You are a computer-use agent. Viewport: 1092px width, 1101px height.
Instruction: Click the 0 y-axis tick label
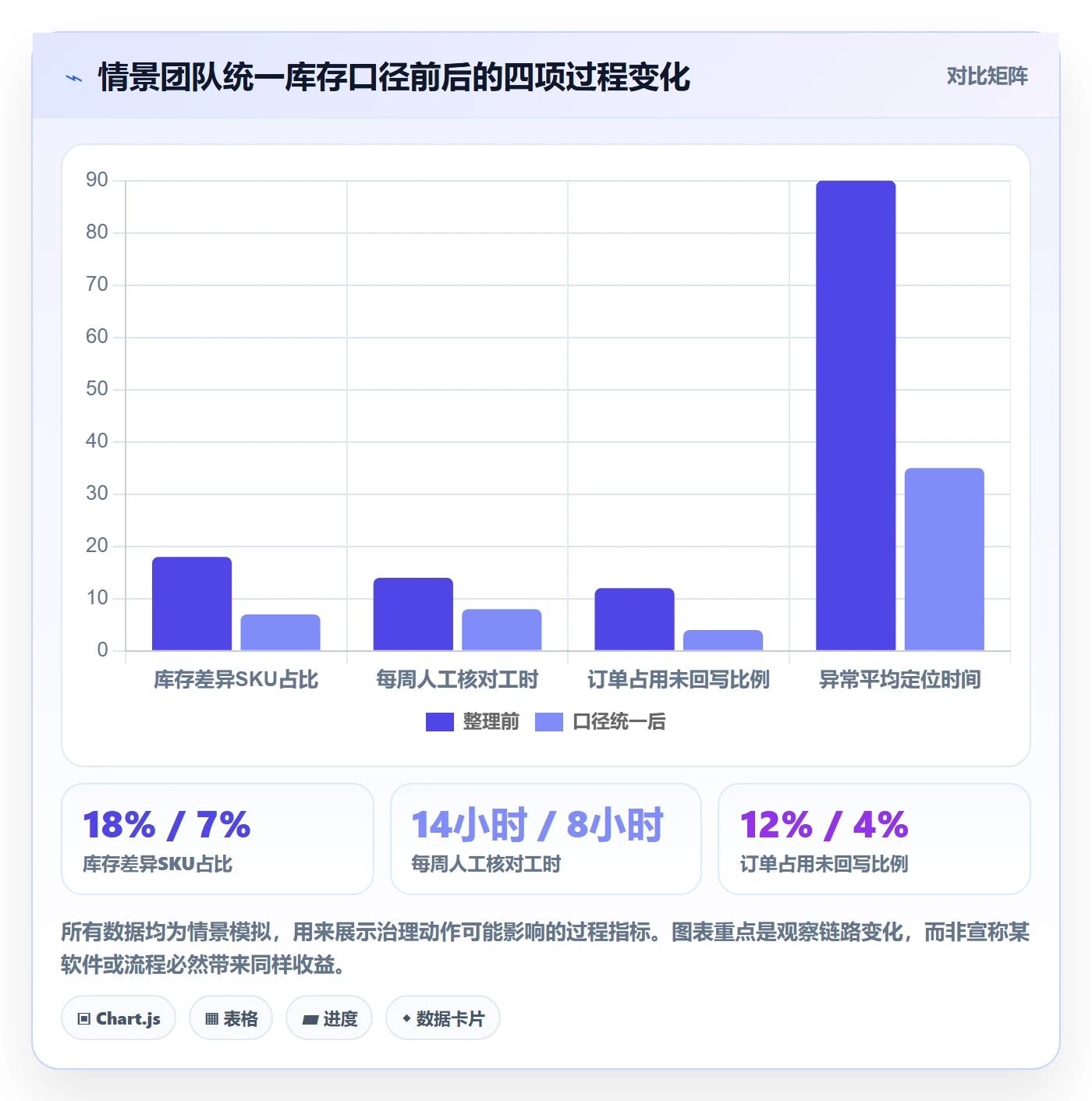[x=102, y=650]
